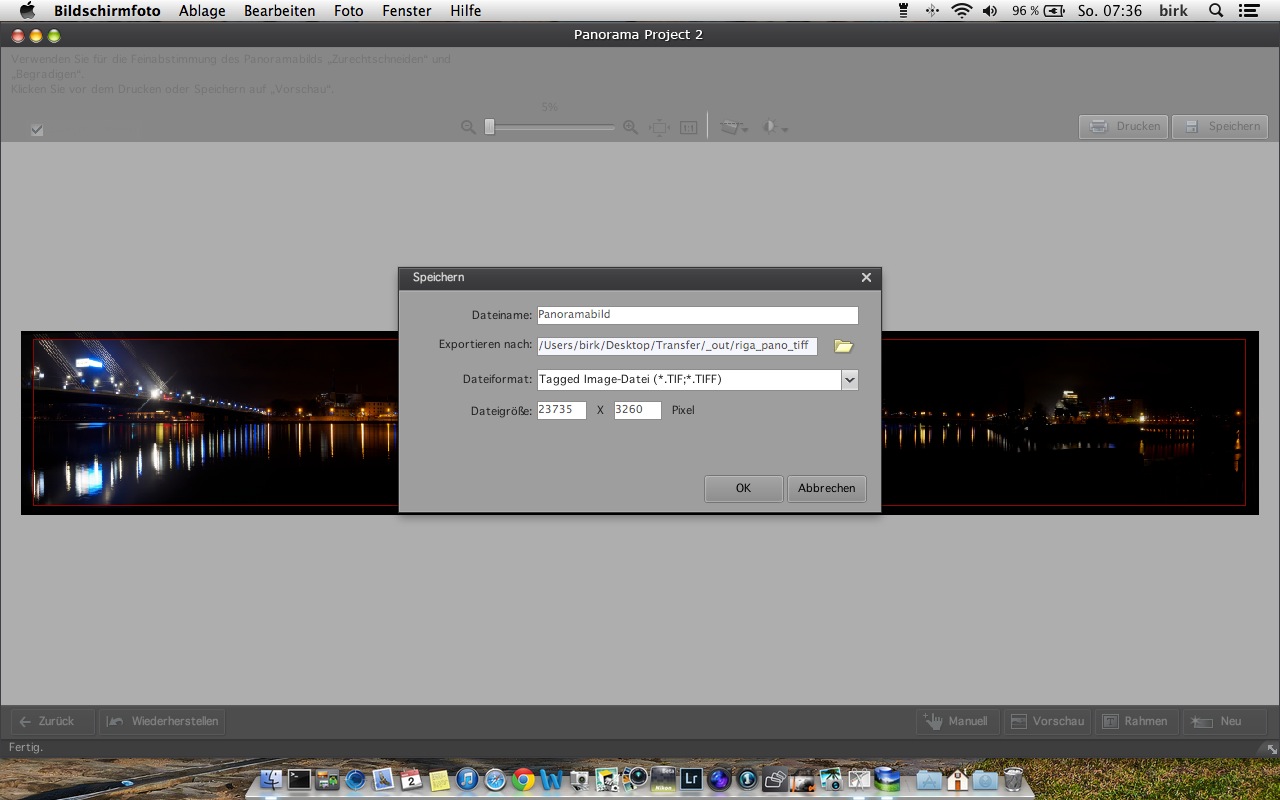Open Lightroom (Lr) from the Dock
1280x800 pixels.
(691, 779)
